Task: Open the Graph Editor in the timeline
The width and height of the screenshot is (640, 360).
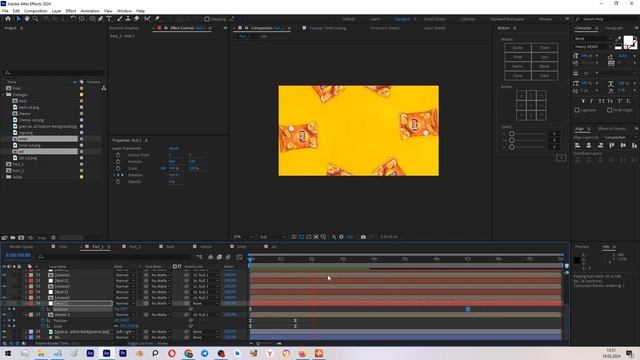Action: 240,257
